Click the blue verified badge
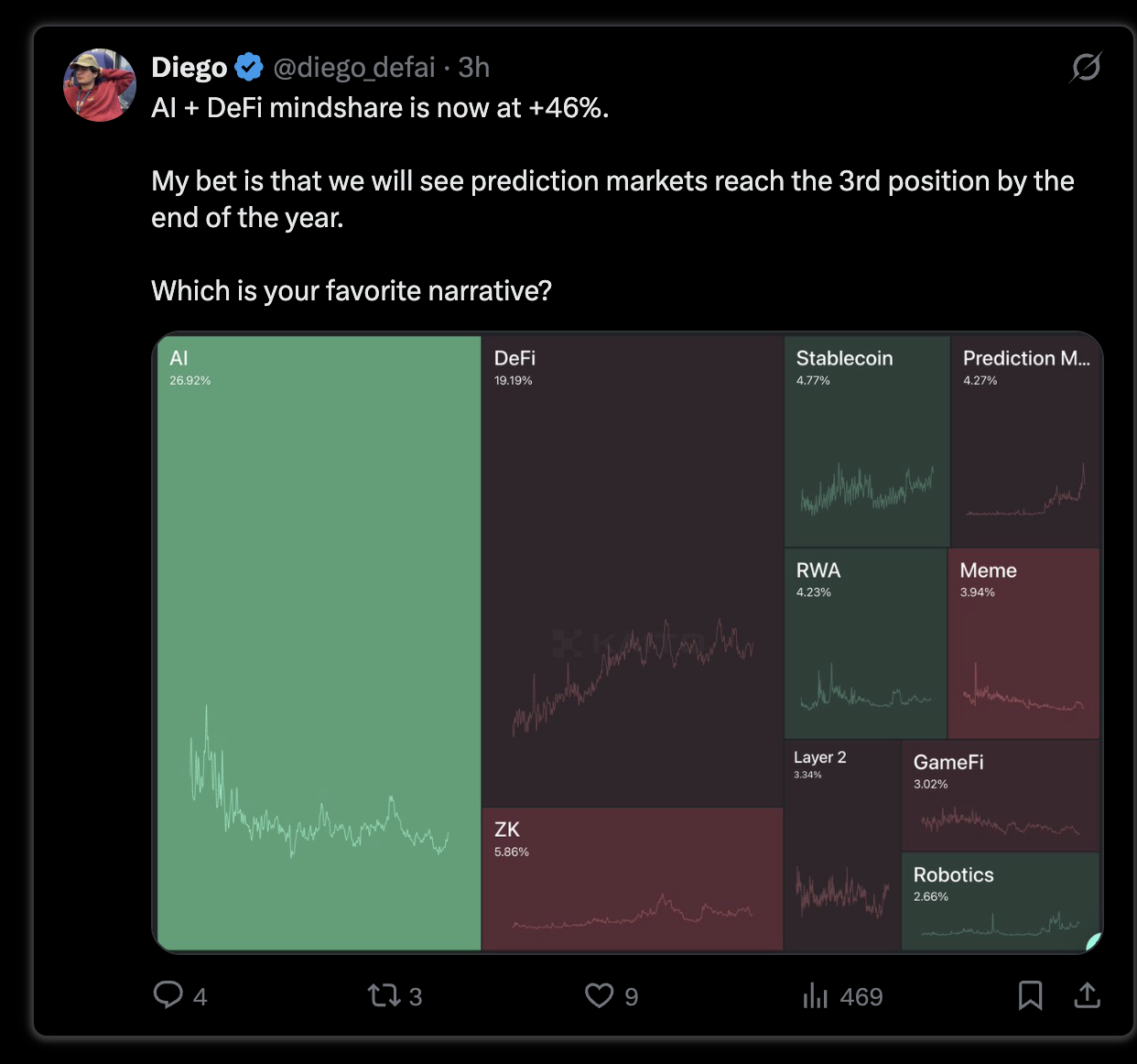This screenshot has width=1137, height=1064. coord(249,67)
